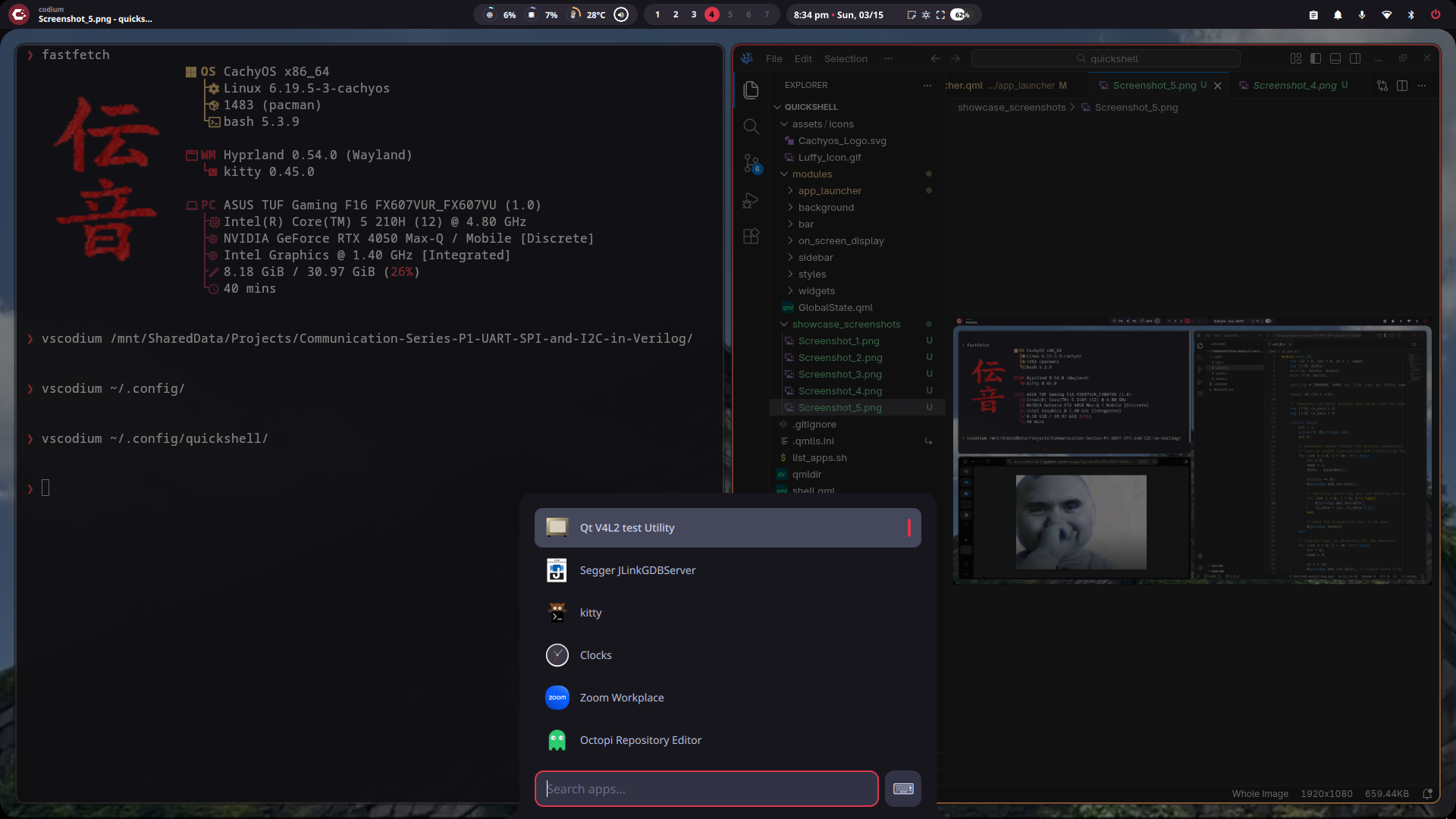Select workspace 2 in the top bar
Image resolution: width=1456 pixels, height=819 pixels.
[x=676, y=14]
